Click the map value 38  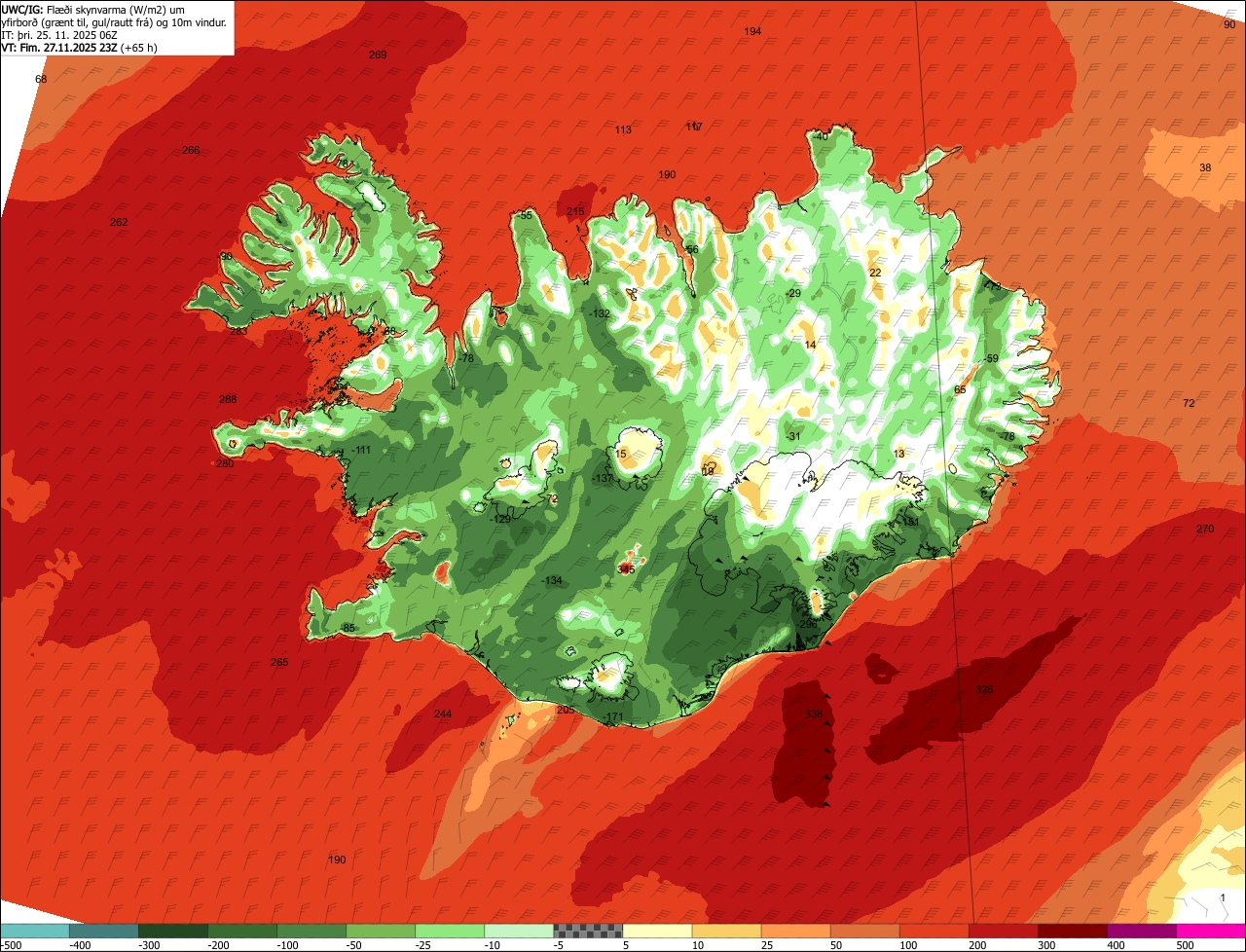[1205, 167]
